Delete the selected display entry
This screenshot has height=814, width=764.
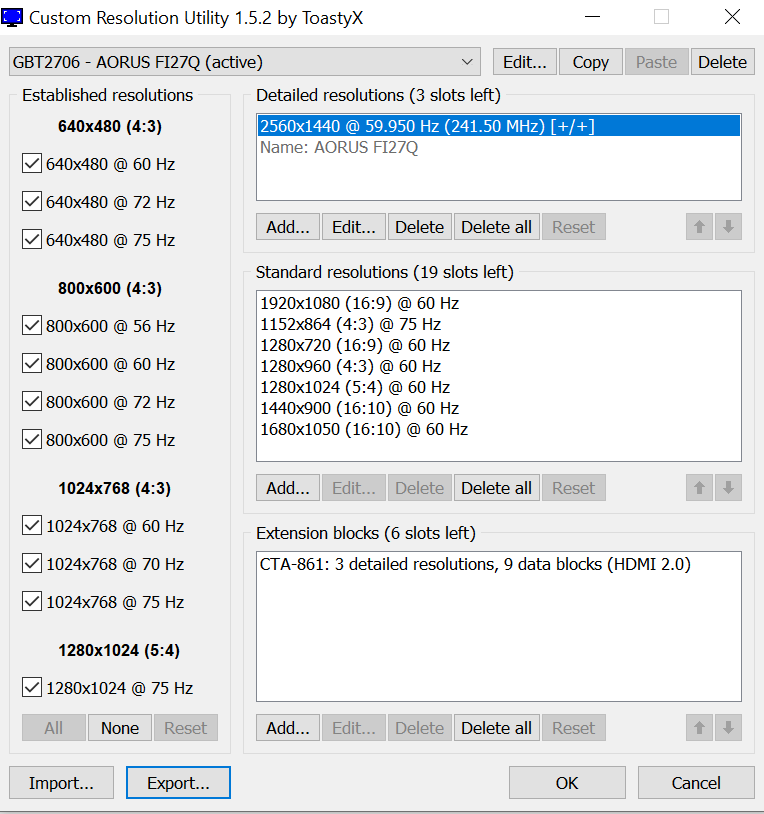click(x=722, y=62)
